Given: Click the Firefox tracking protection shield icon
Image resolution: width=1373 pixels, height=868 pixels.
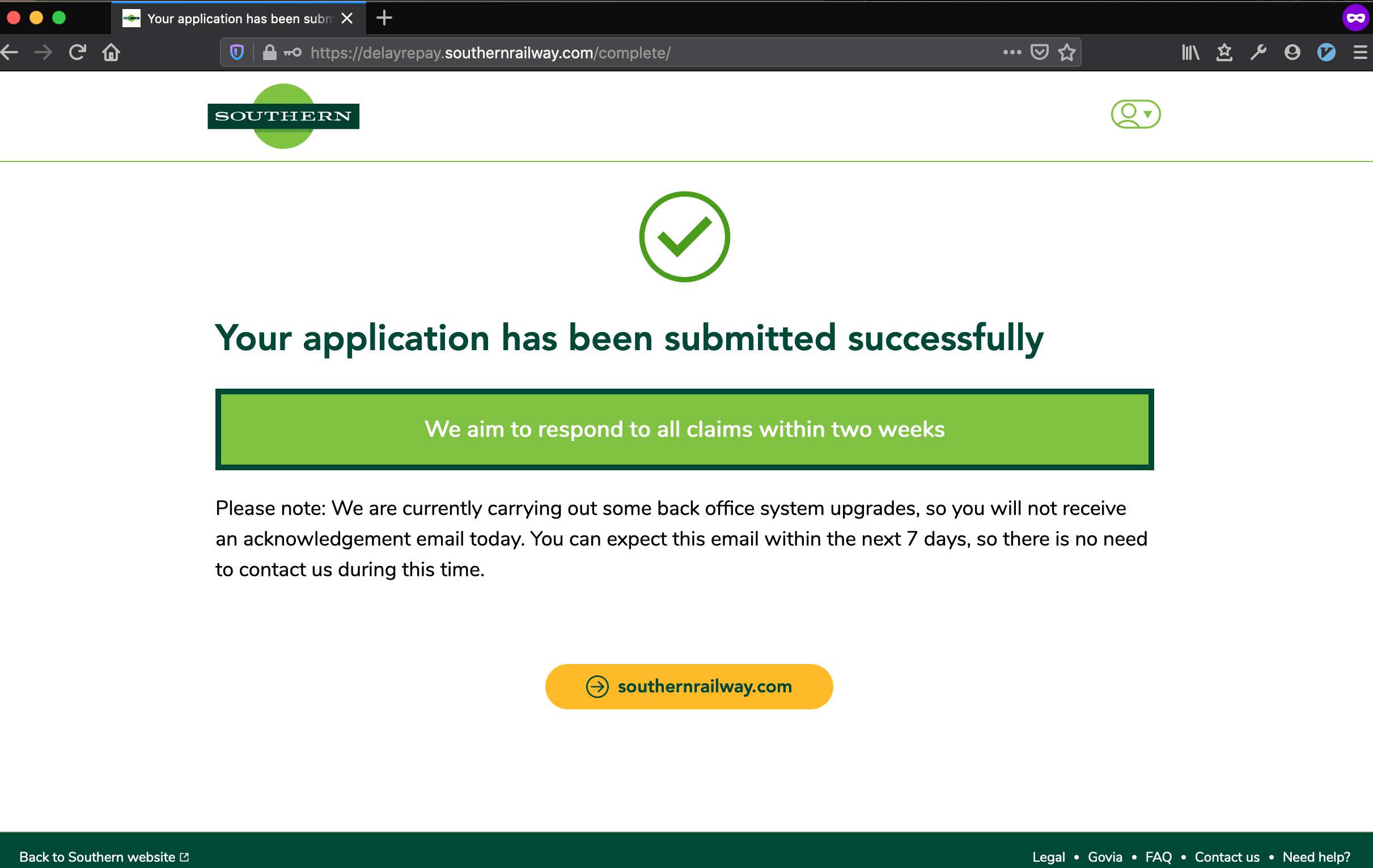Looking at the screenshot, I should pyautogui.click(x=236, y=53).
